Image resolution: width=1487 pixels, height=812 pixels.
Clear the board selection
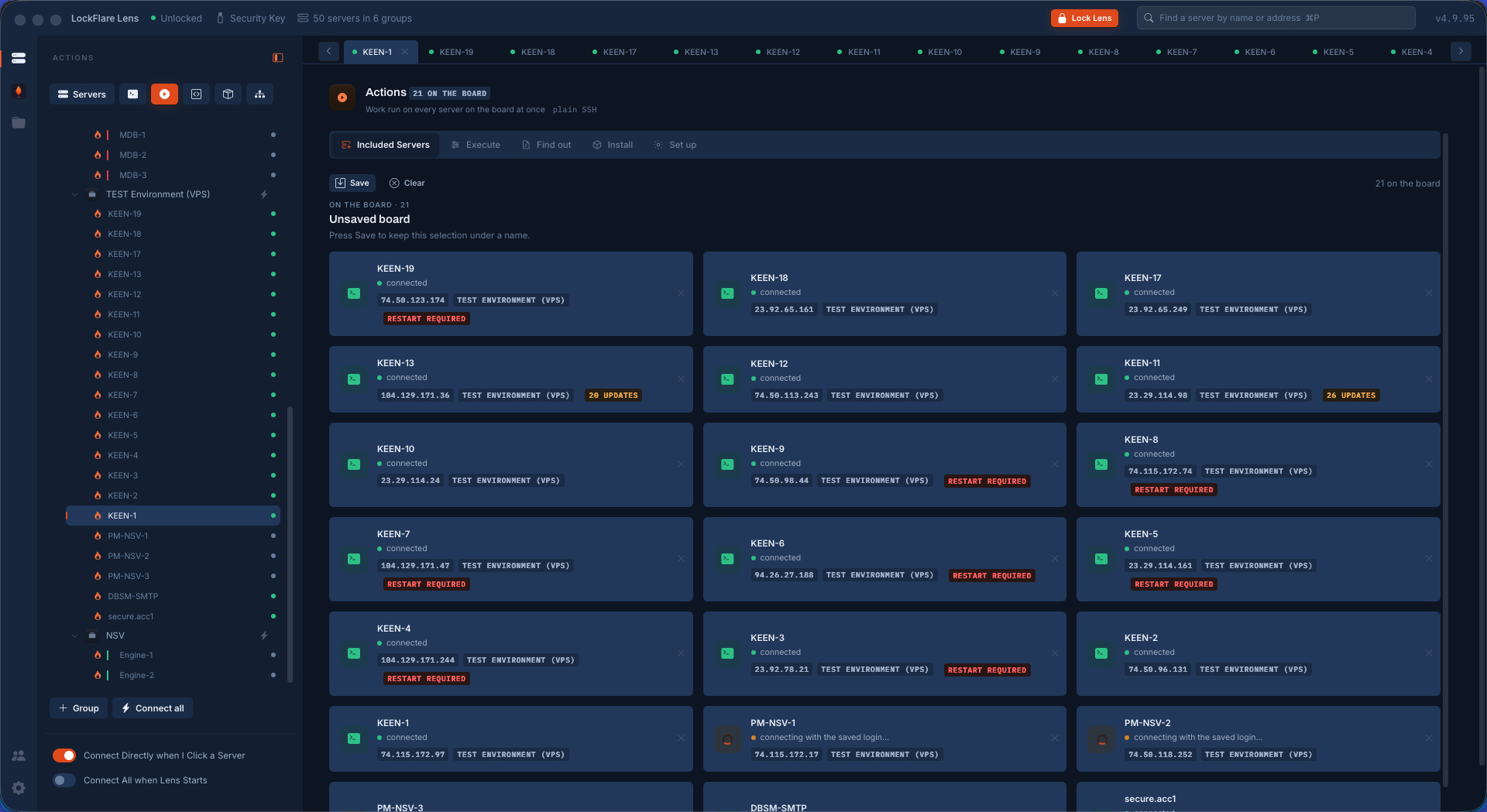click(407, 183)
